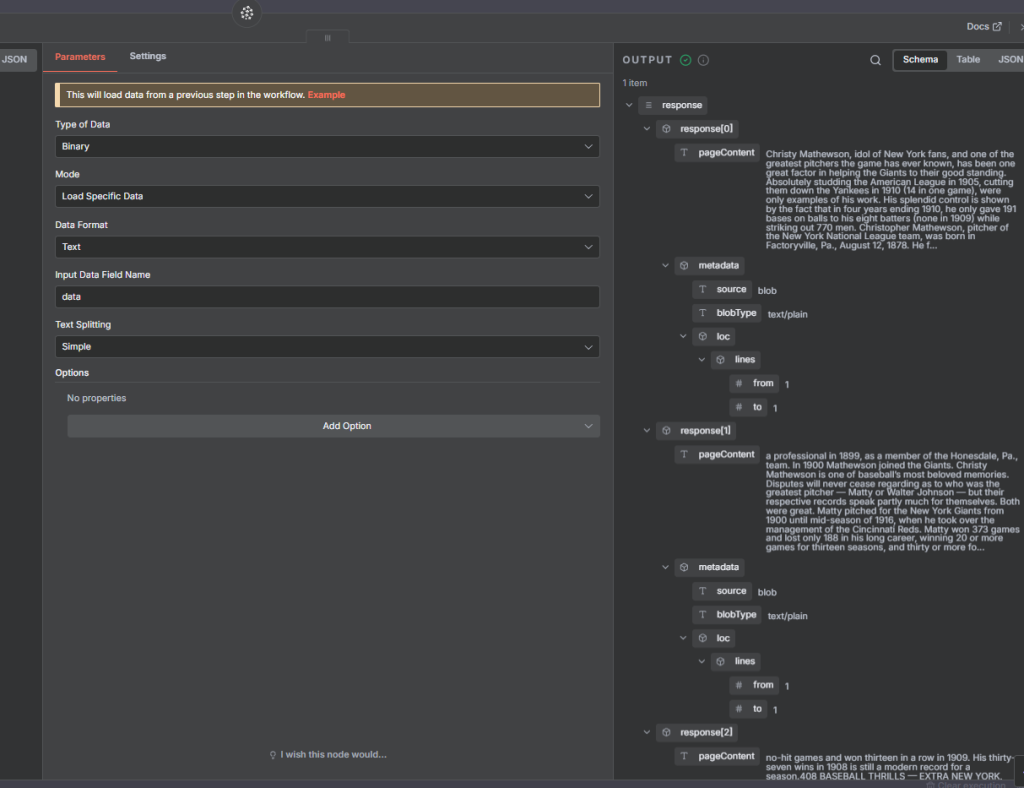1024x788 pixels.
Task: Click the node icon at top center
Action: pos(246,13)
